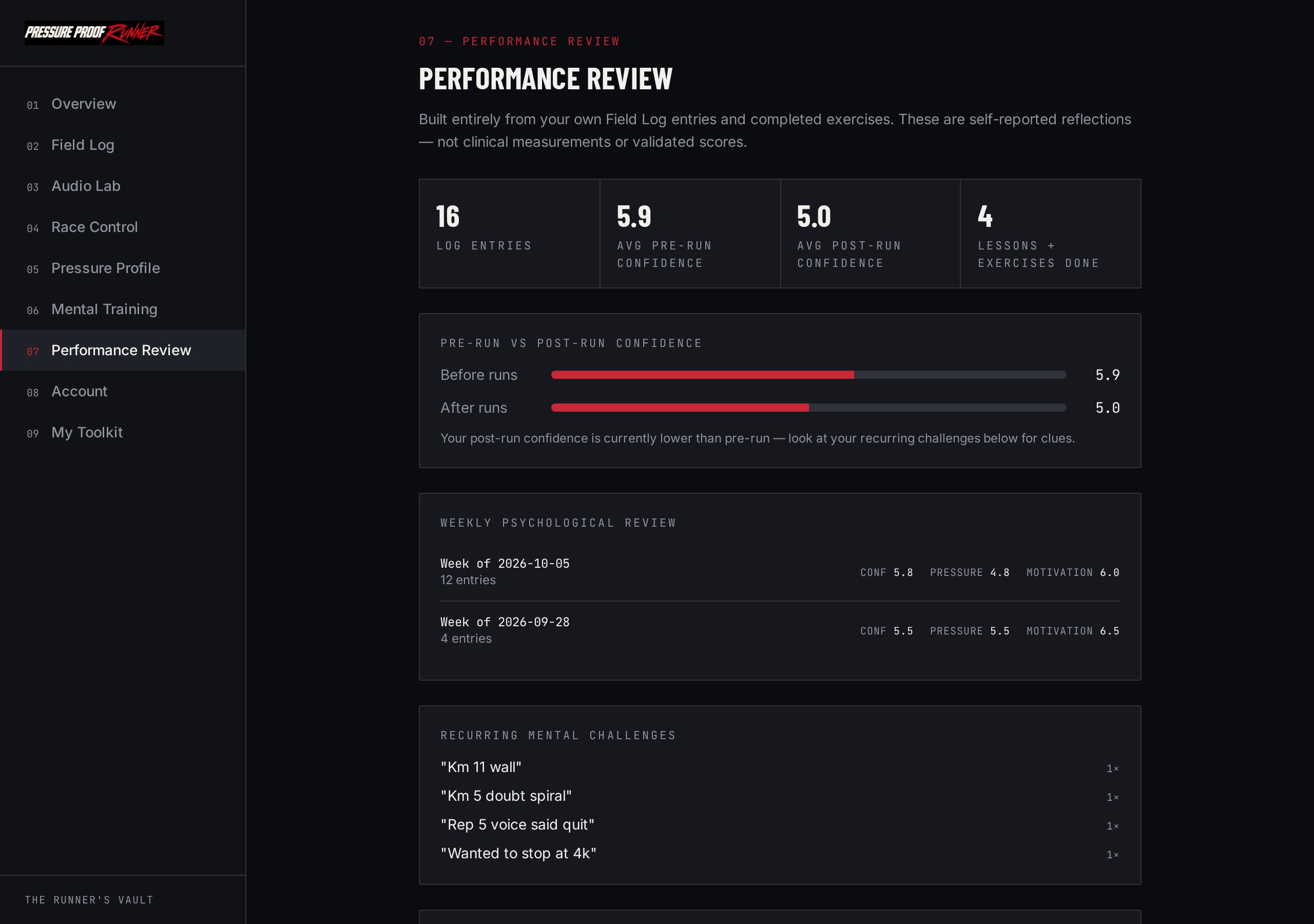The width and height of the screenshot is (1314, 924).
Task: Open the Account page
Action: (123, 392)
